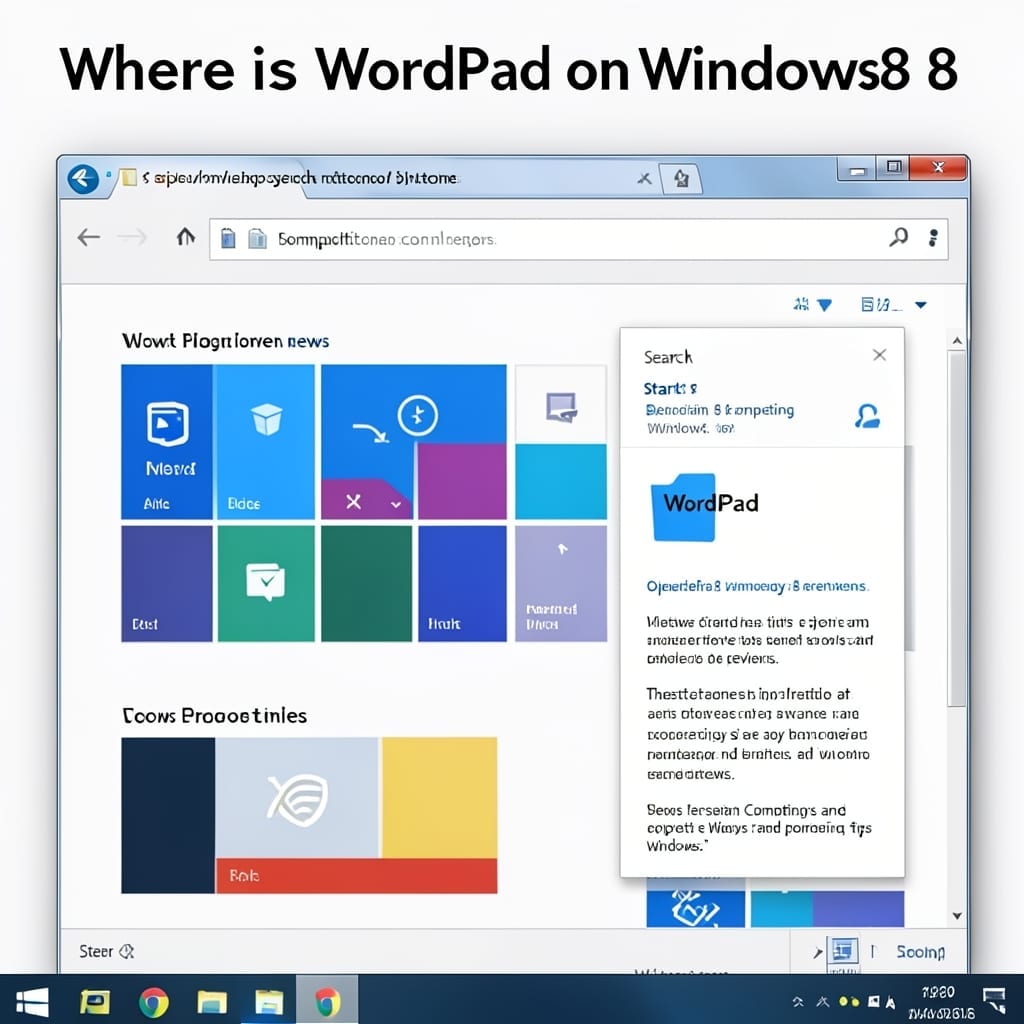Image resolution: width=1024 pixels, height=1024 pixels.
Task: Click the 'Start' heading link in Search panel
Action: point(670,389)
